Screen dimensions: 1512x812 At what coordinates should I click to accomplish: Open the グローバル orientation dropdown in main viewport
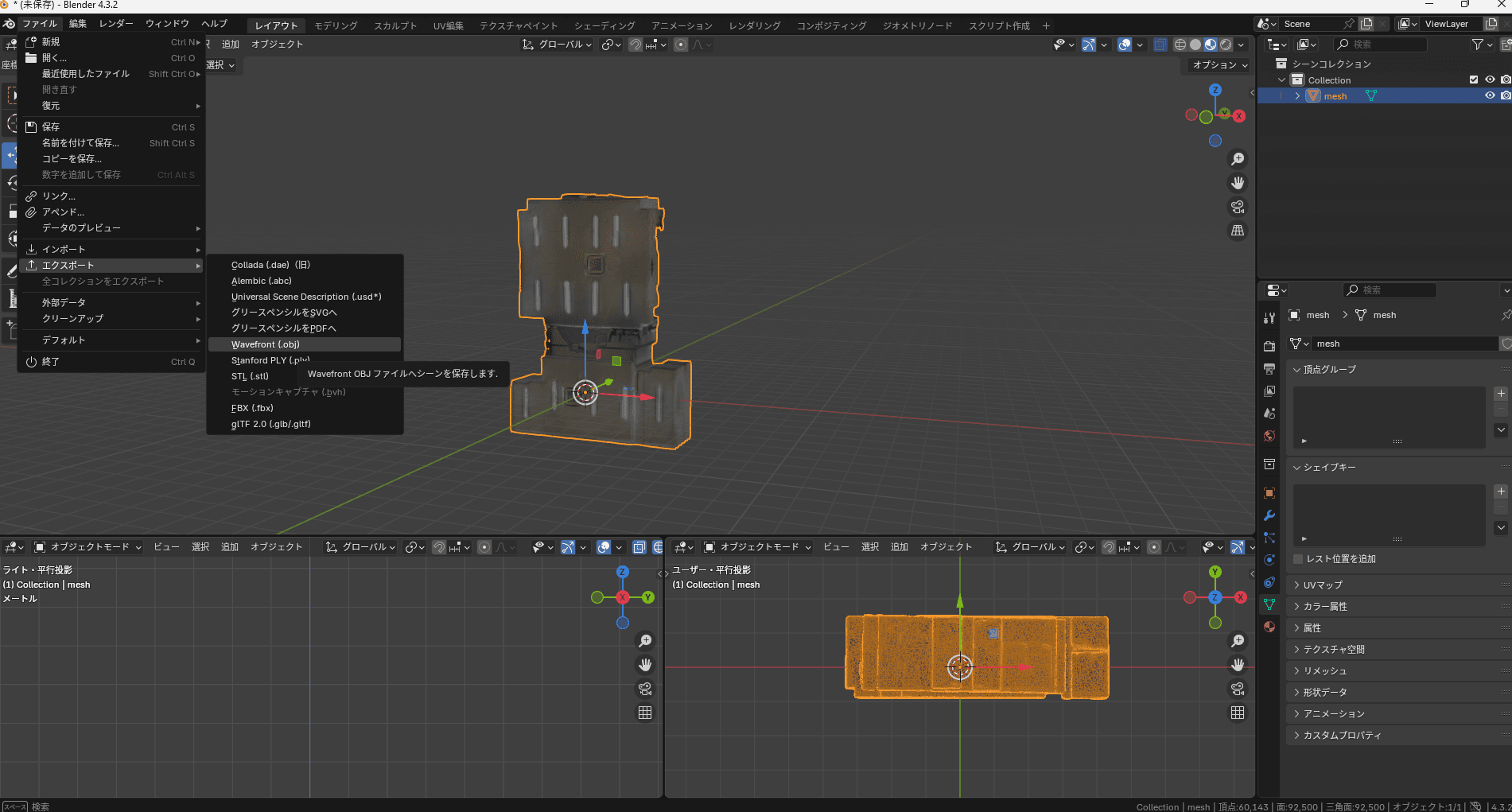558,45
